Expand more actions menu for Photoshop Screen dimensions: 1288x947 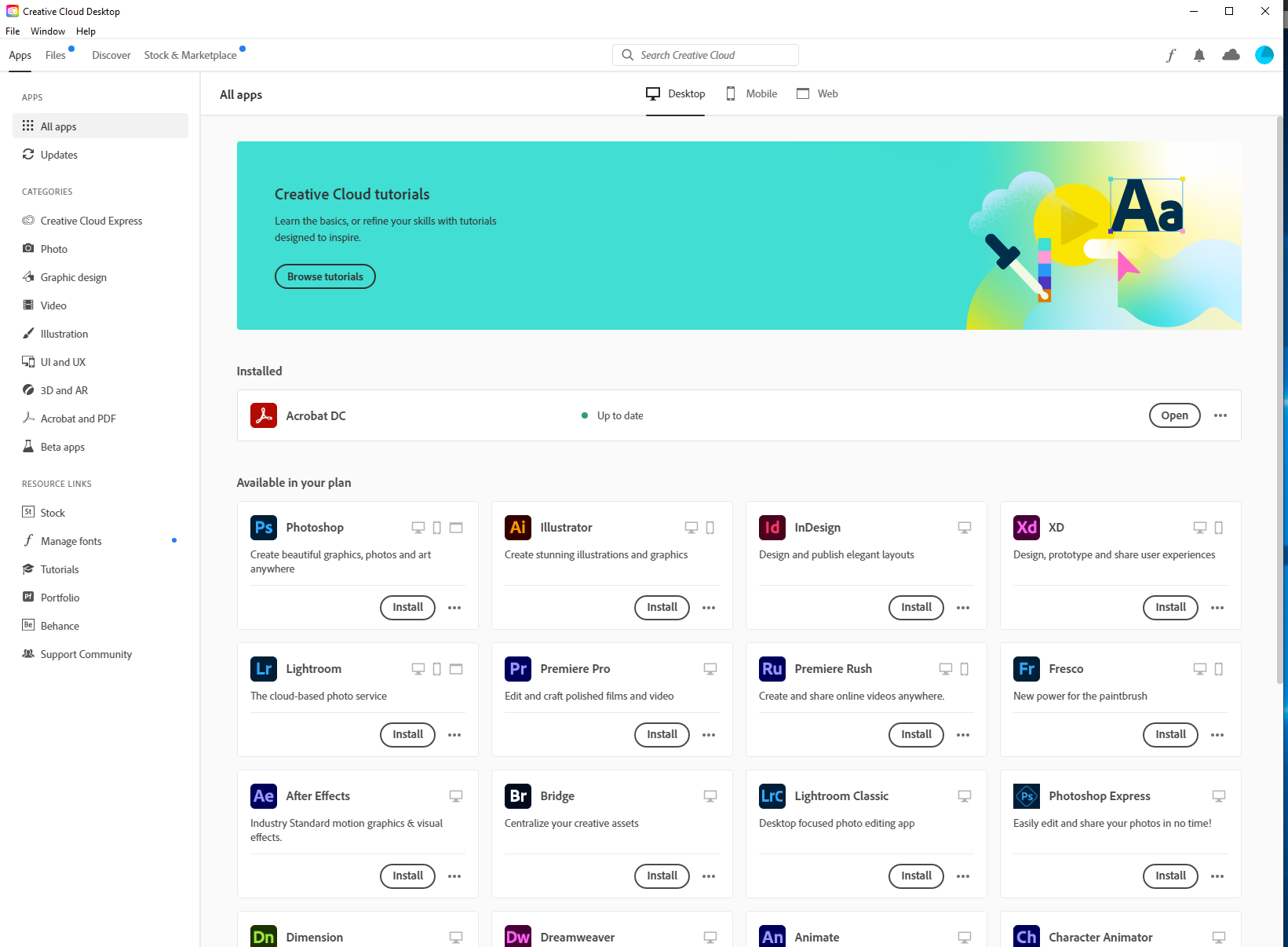click(x=454, y=608)
